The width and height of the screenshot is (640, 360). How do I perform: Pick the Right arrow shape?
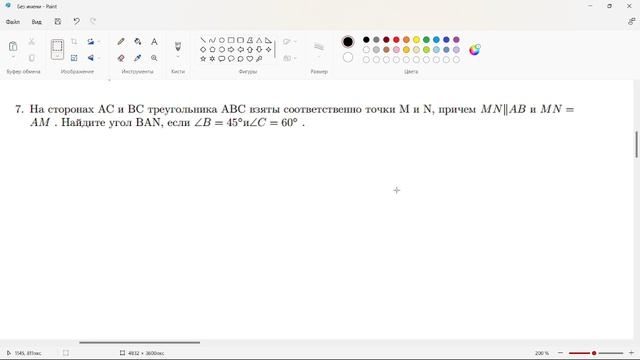pos(231,49)
